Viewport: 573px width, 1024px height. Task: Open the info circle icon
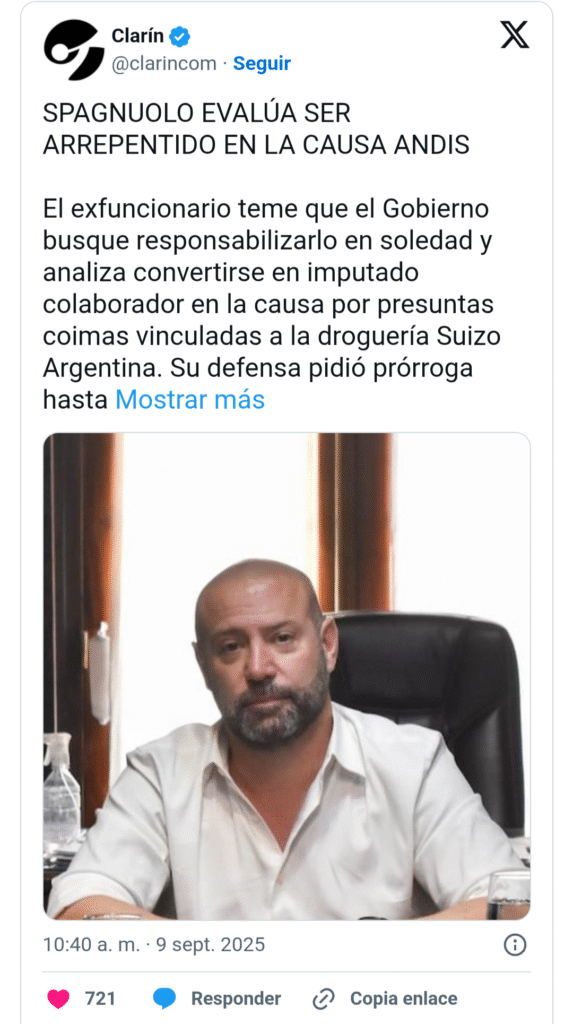tap(515, 944)
